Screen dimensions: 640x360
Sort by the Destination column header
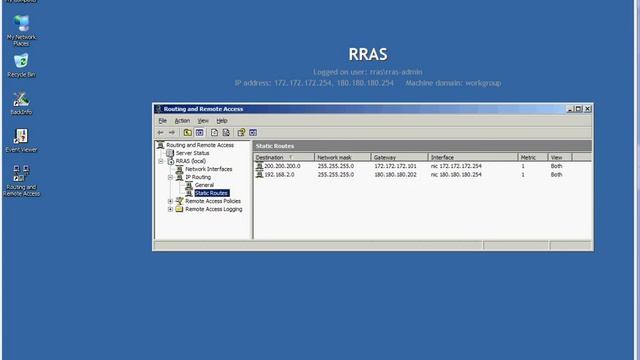click(x=284, y=157)
